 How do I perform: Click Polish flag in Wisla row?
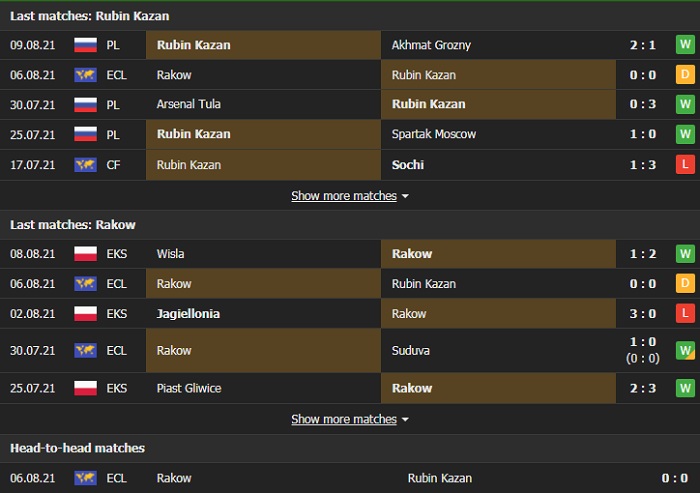click(x=85, y=254)
